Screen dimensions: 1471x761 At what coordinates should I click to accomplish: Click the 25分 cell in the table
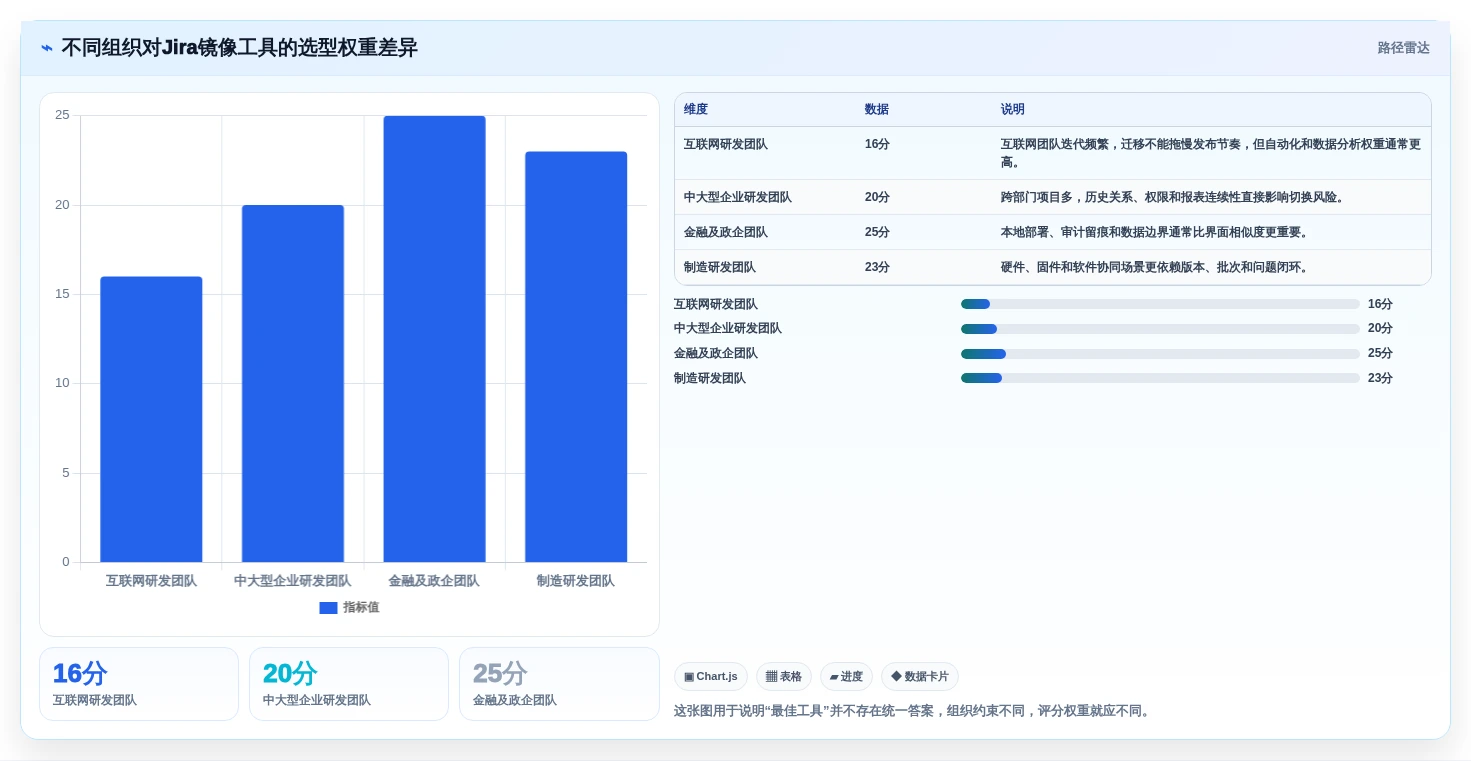pyautogui.click(x=877, y=232)
